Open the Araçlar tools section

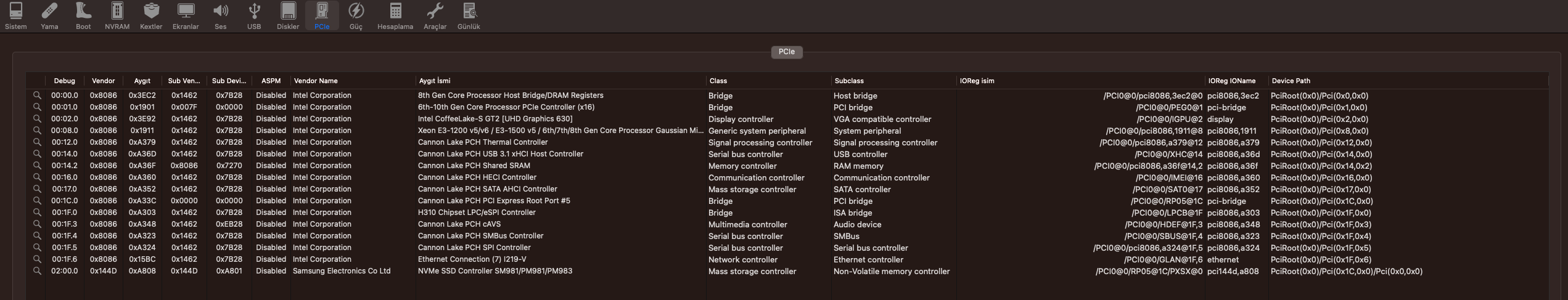[x=435, y=15]
